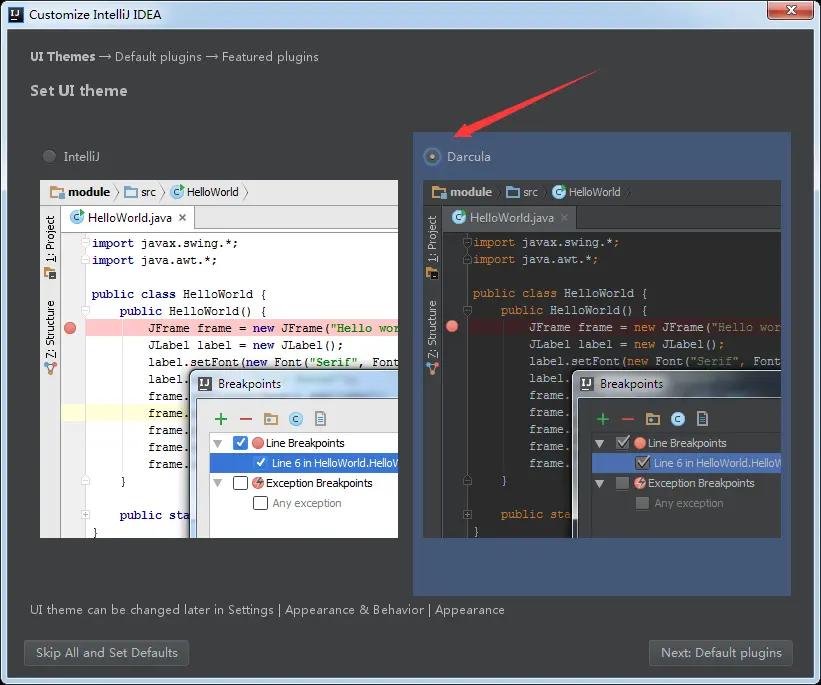
Task: Toggle the Line 6 in HelloWorld checkbox, Darcula preview
Action: click(642, 462)
